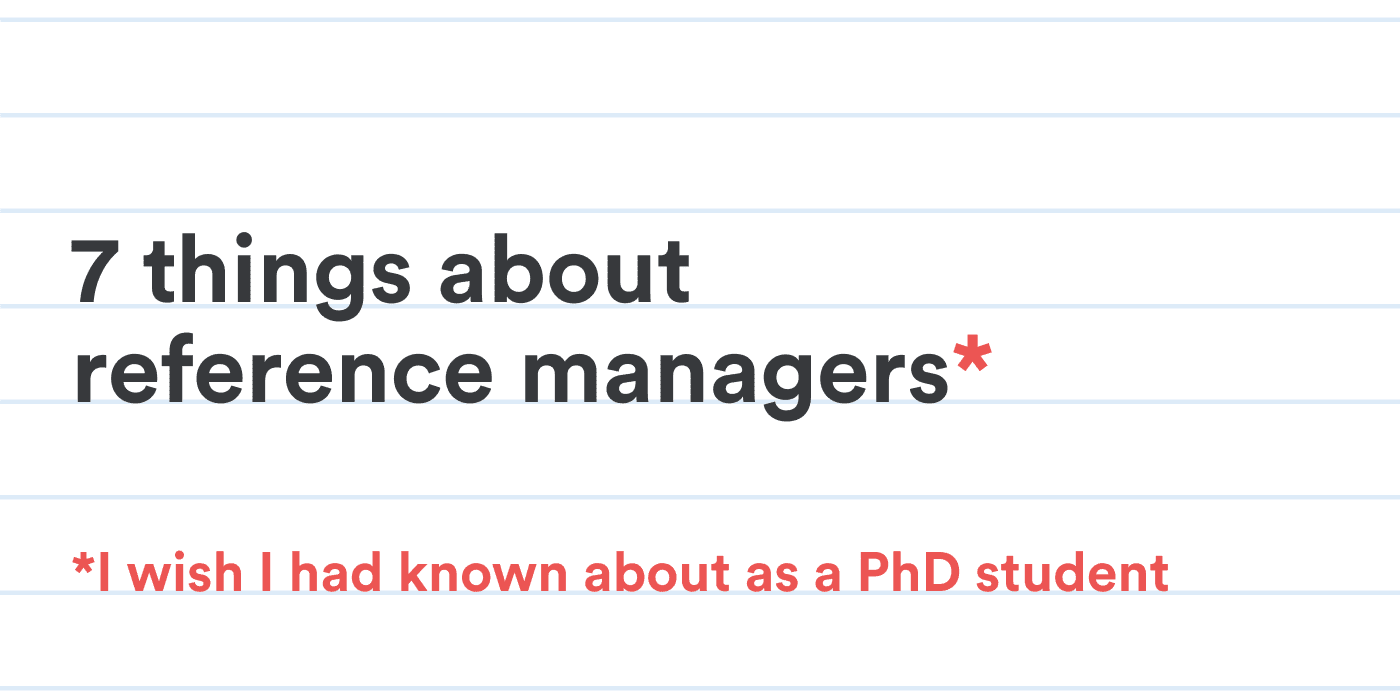Click the word "student" in the footnote
This screenshot has width=1400, height=700.
coord(1072,574)
